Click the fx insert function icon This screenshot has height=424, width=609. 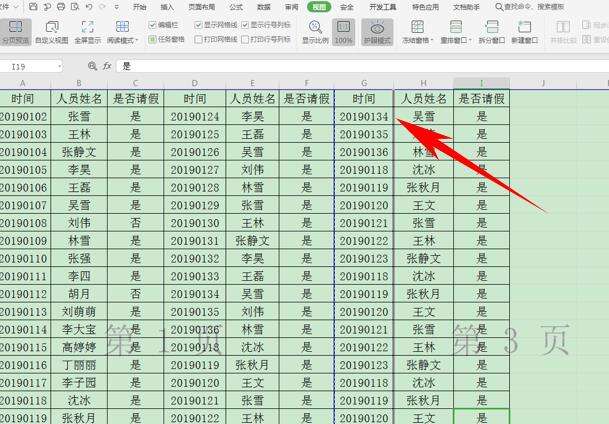click(107, 66)
